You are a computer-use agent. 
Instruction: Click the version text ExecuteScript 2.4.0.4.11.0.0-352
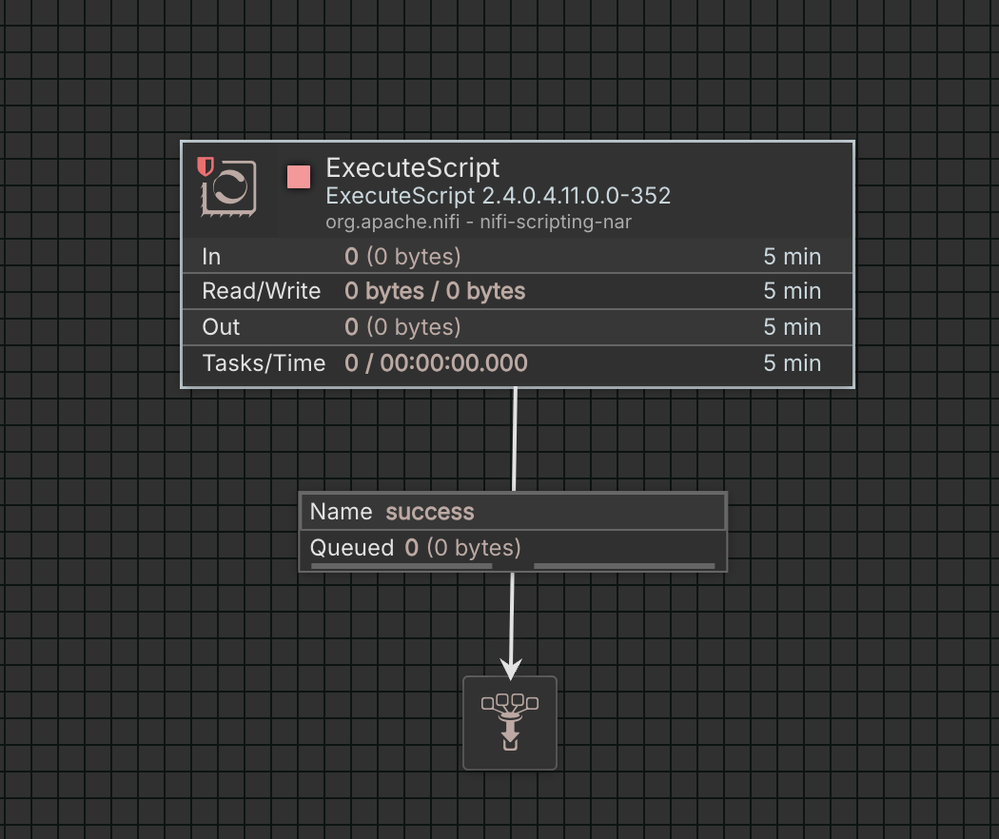498,196
